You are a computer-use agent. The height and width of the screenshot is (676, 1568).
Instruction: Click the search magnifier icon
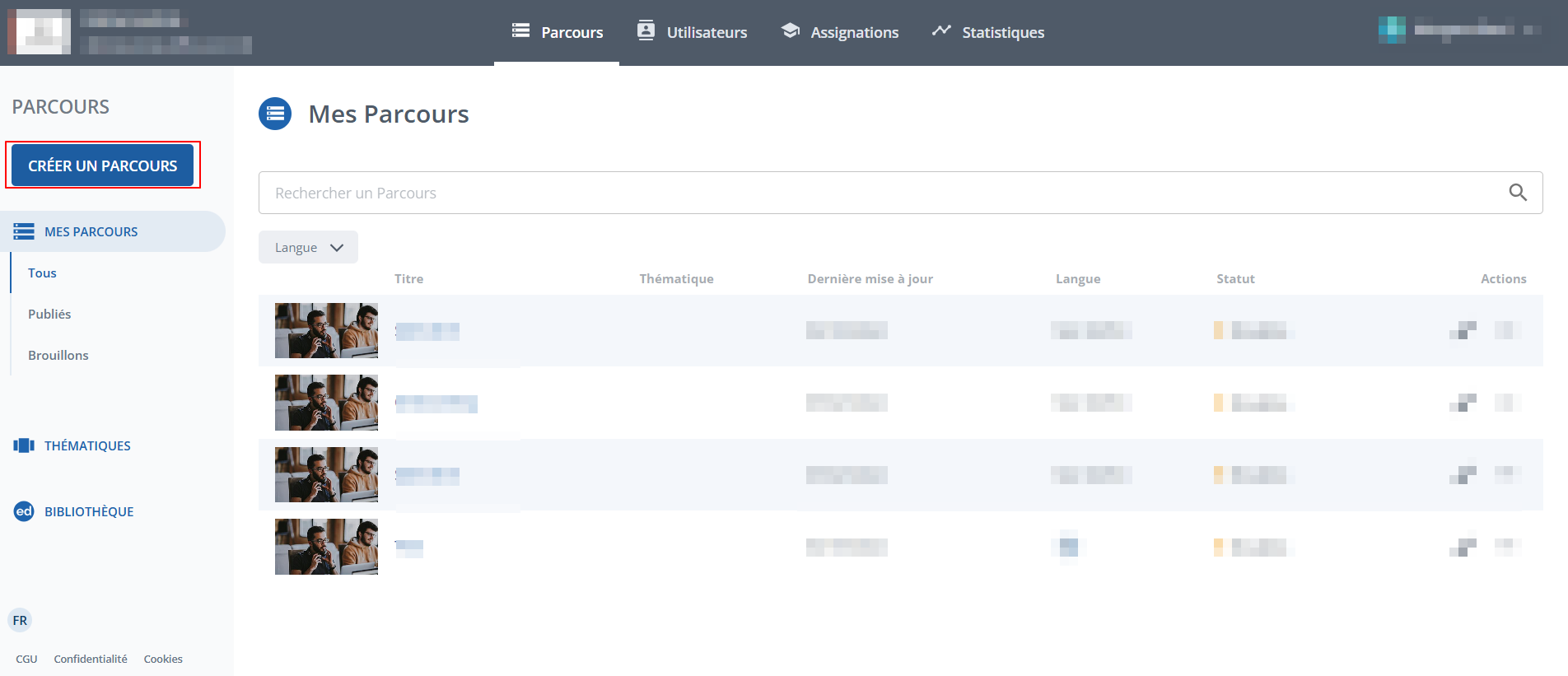(1517, 193)
